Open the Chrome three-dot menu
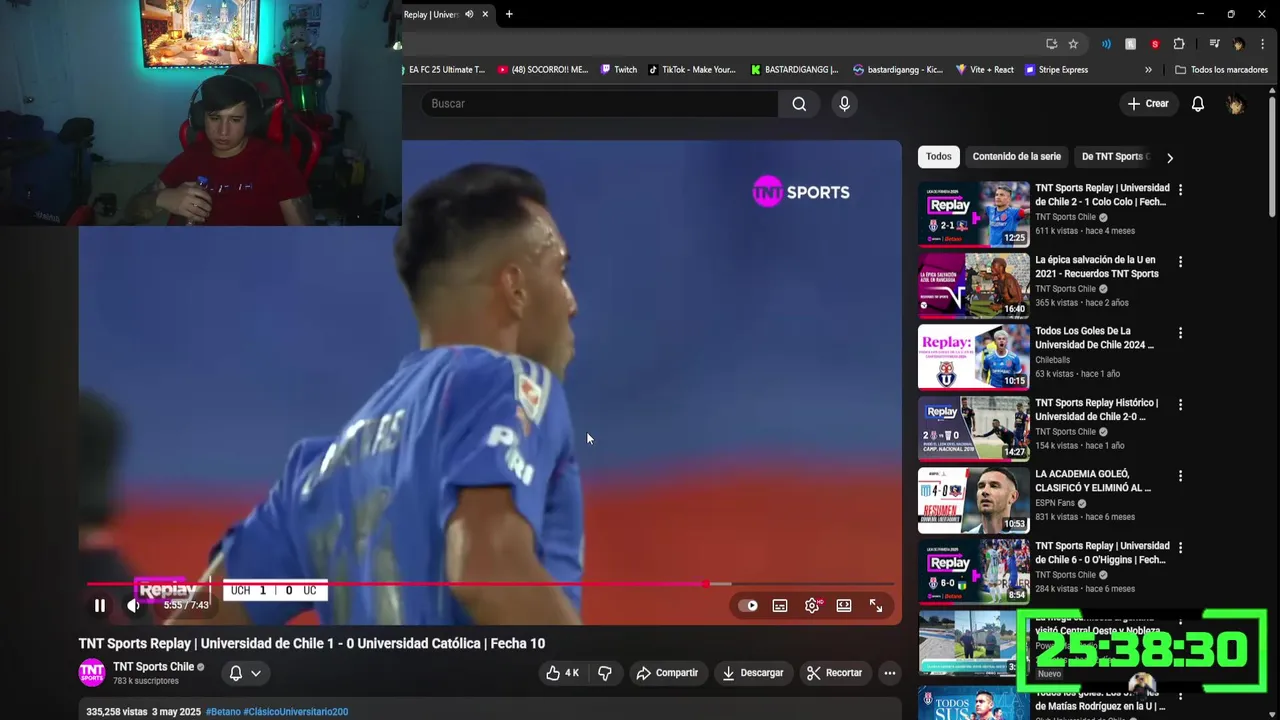Screen dimensions: 1280x720 coord(1263,44)
